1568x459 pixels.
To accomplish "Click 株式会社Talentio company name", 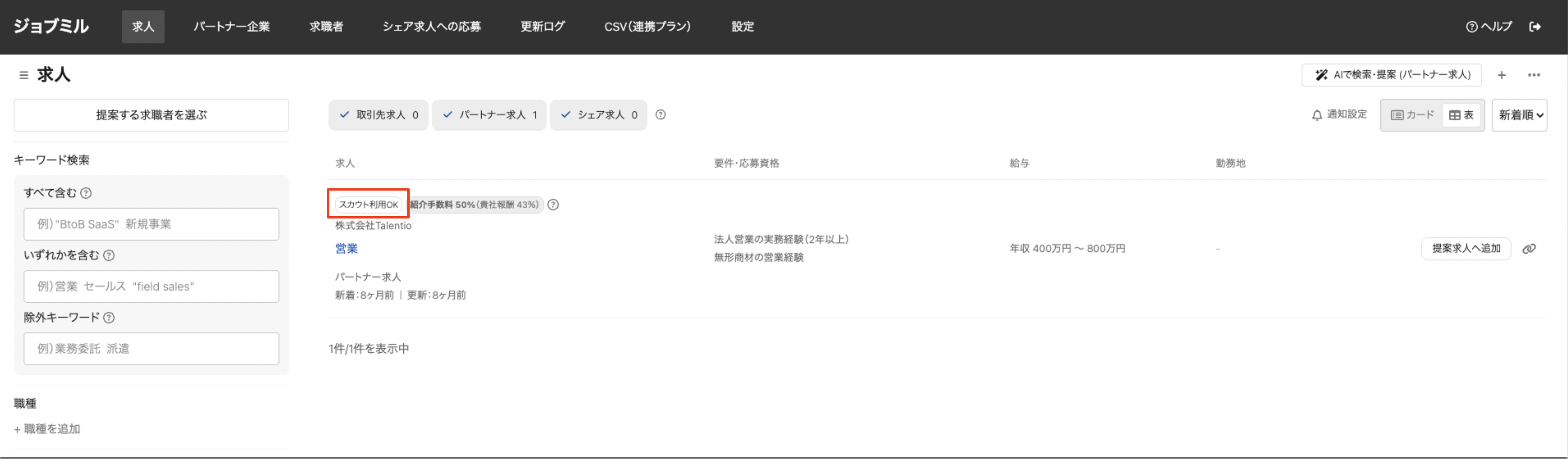I will coord(373,225).
